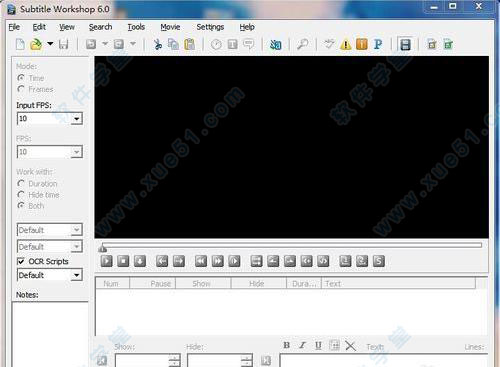Click the left arrow playback button

coord(162,261)
